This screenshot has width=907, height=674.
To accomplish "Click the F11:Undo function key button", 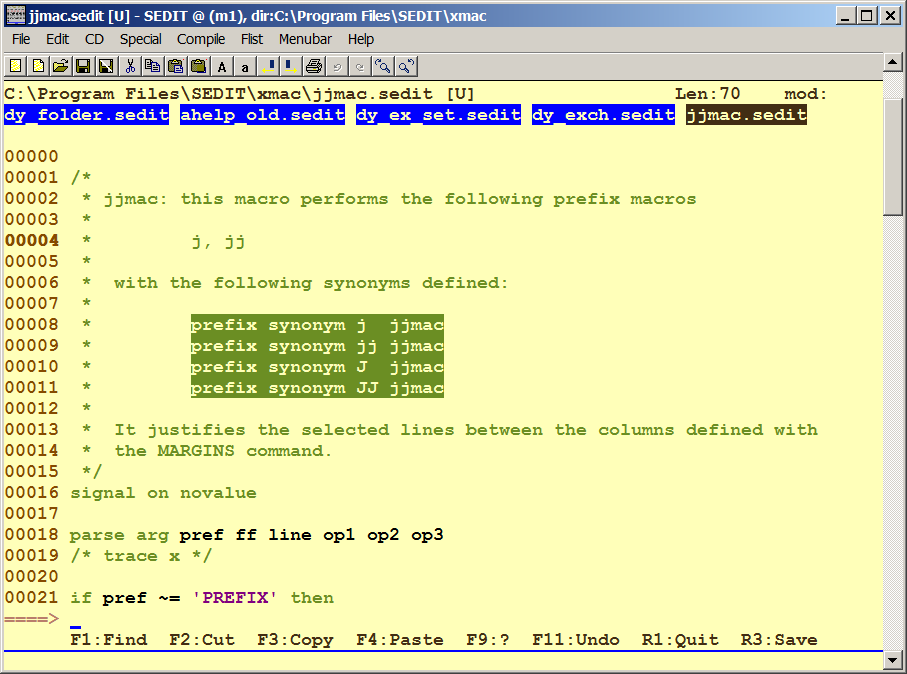I will (576, 640).
